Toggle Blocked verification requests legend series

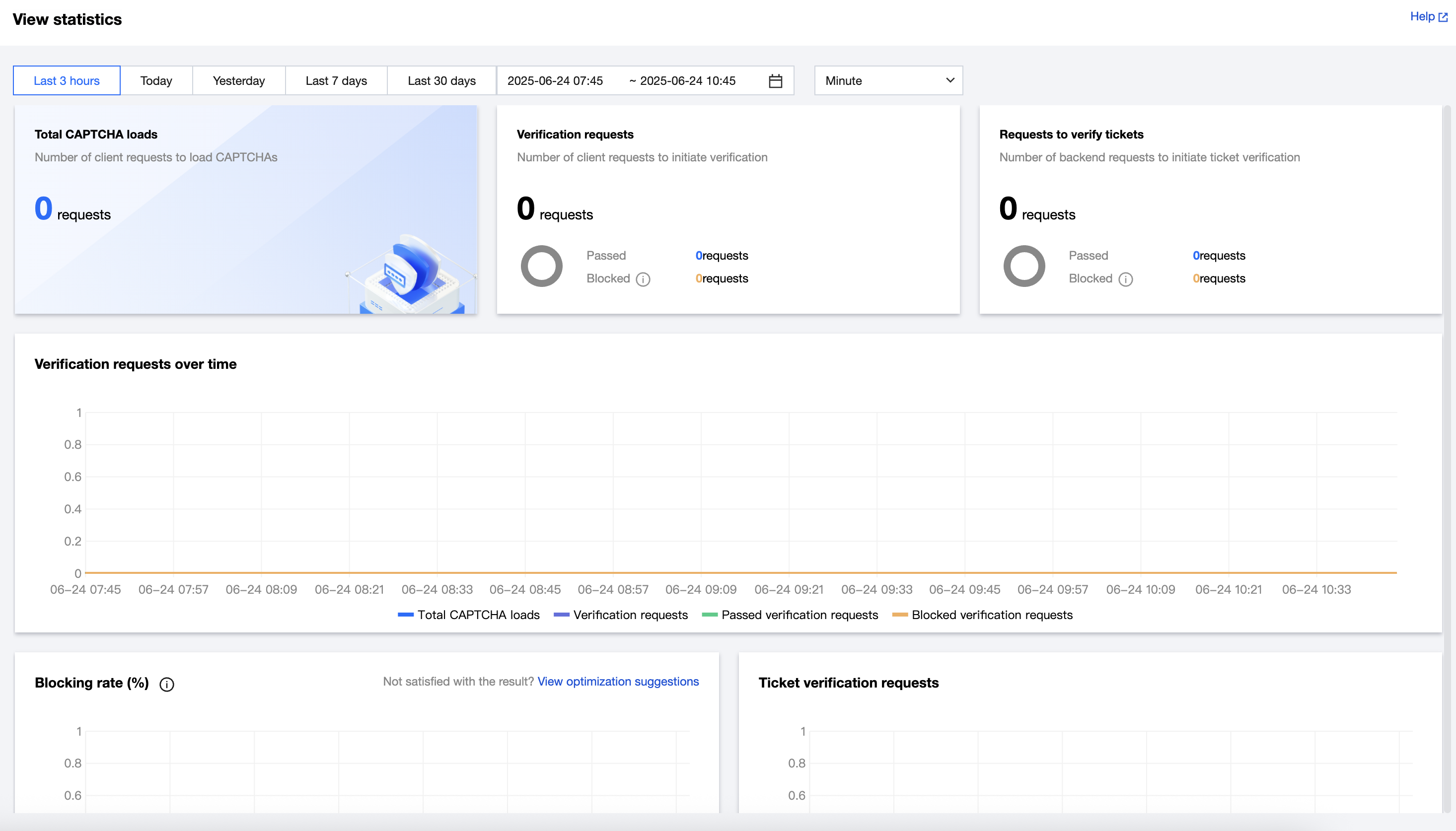(982, 615)
